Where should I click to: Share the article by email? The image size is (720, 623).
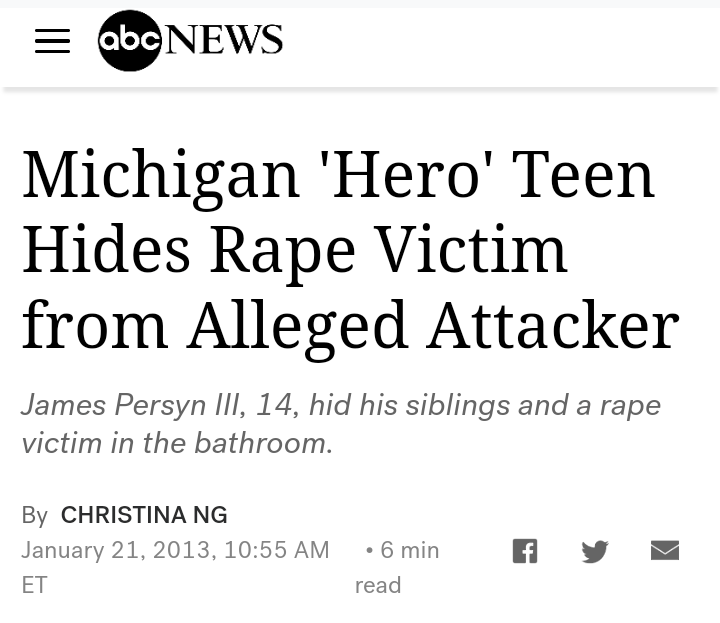(x=665, y=550)
